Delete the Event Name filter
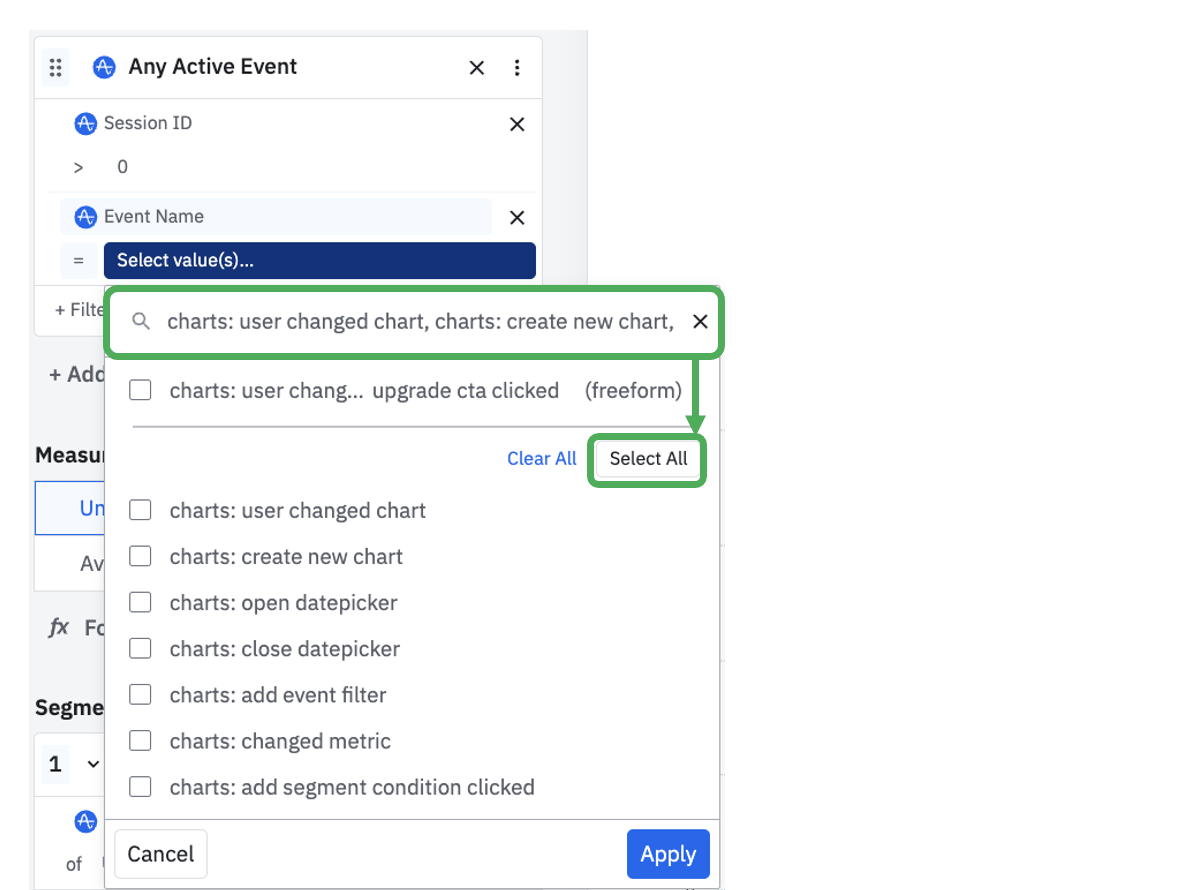This screenshot has width=1190, height=890. [517, 217]
